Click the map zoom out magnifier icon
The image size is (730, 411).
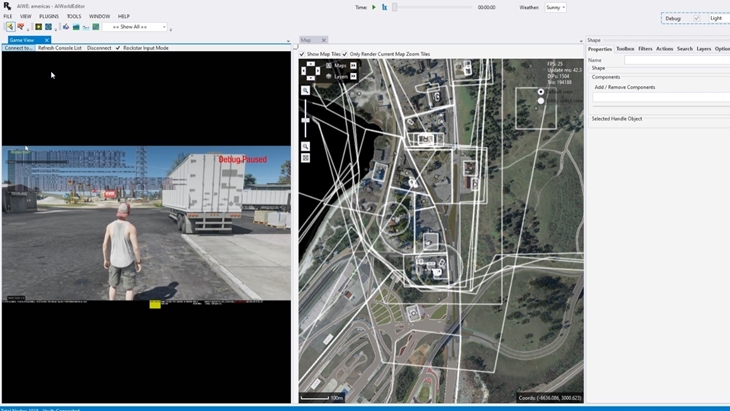point(306,146)
